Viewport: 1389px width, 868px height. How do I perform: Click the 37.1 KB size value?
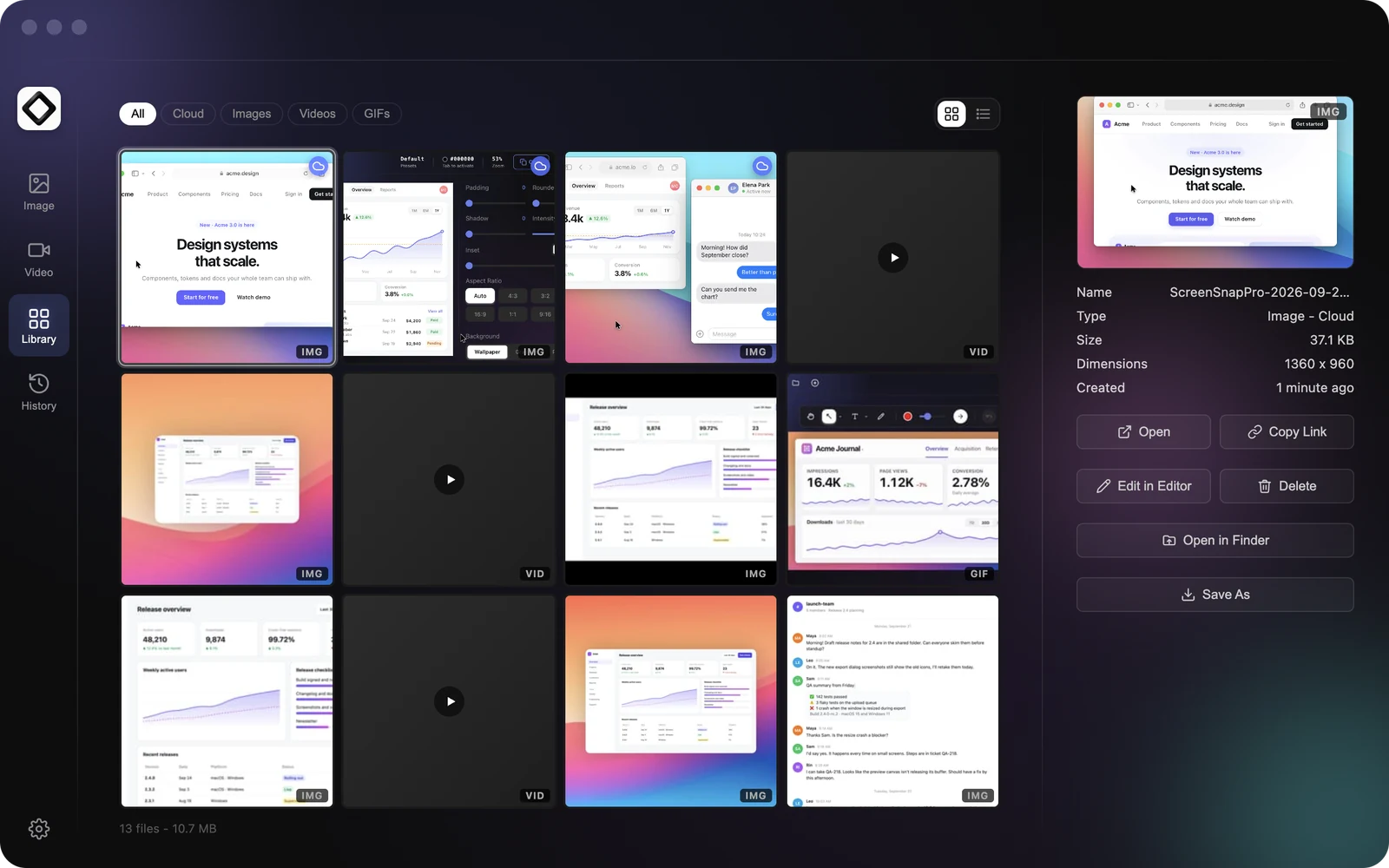(1332, 340)
